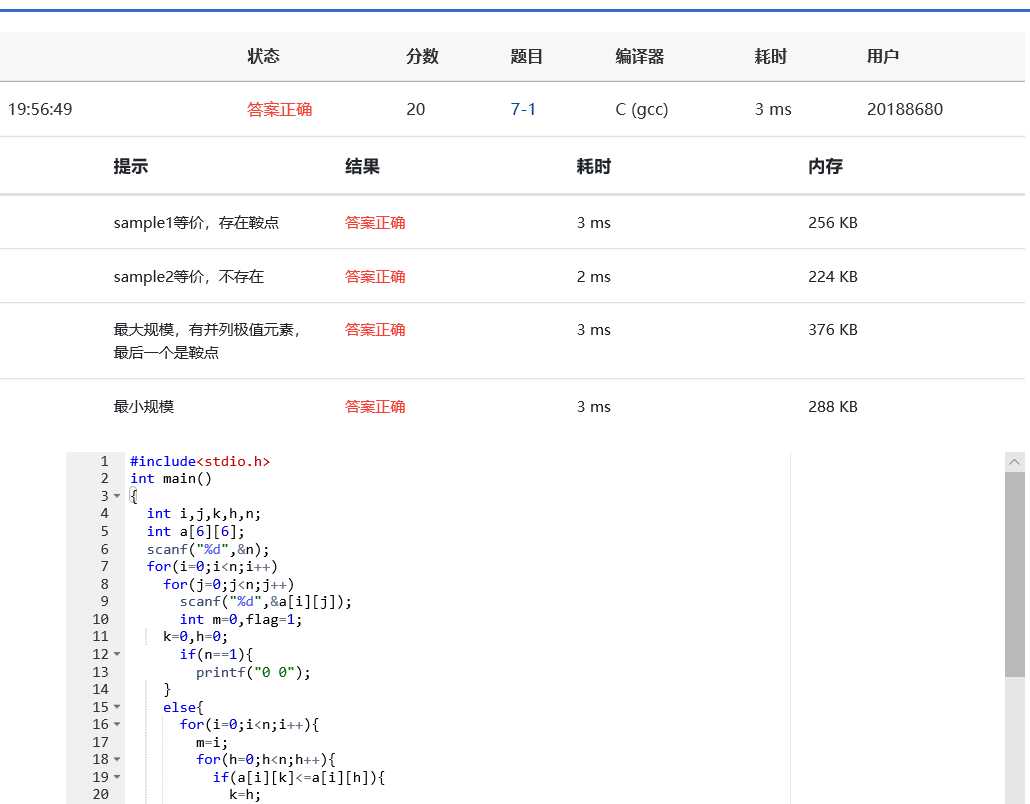This screenshot has width=1030, height=804.
Task: Click the 答案正确 result for sample1
Action: [375, 223]
